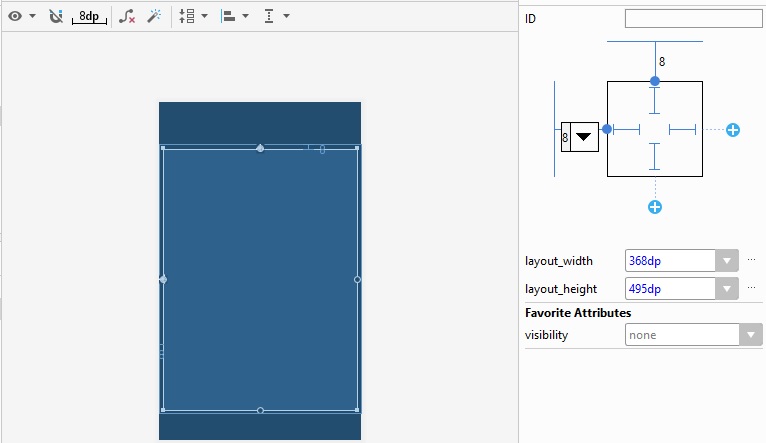Click the ID text field
Screen dimensions: 766x443
coord(693,18)
